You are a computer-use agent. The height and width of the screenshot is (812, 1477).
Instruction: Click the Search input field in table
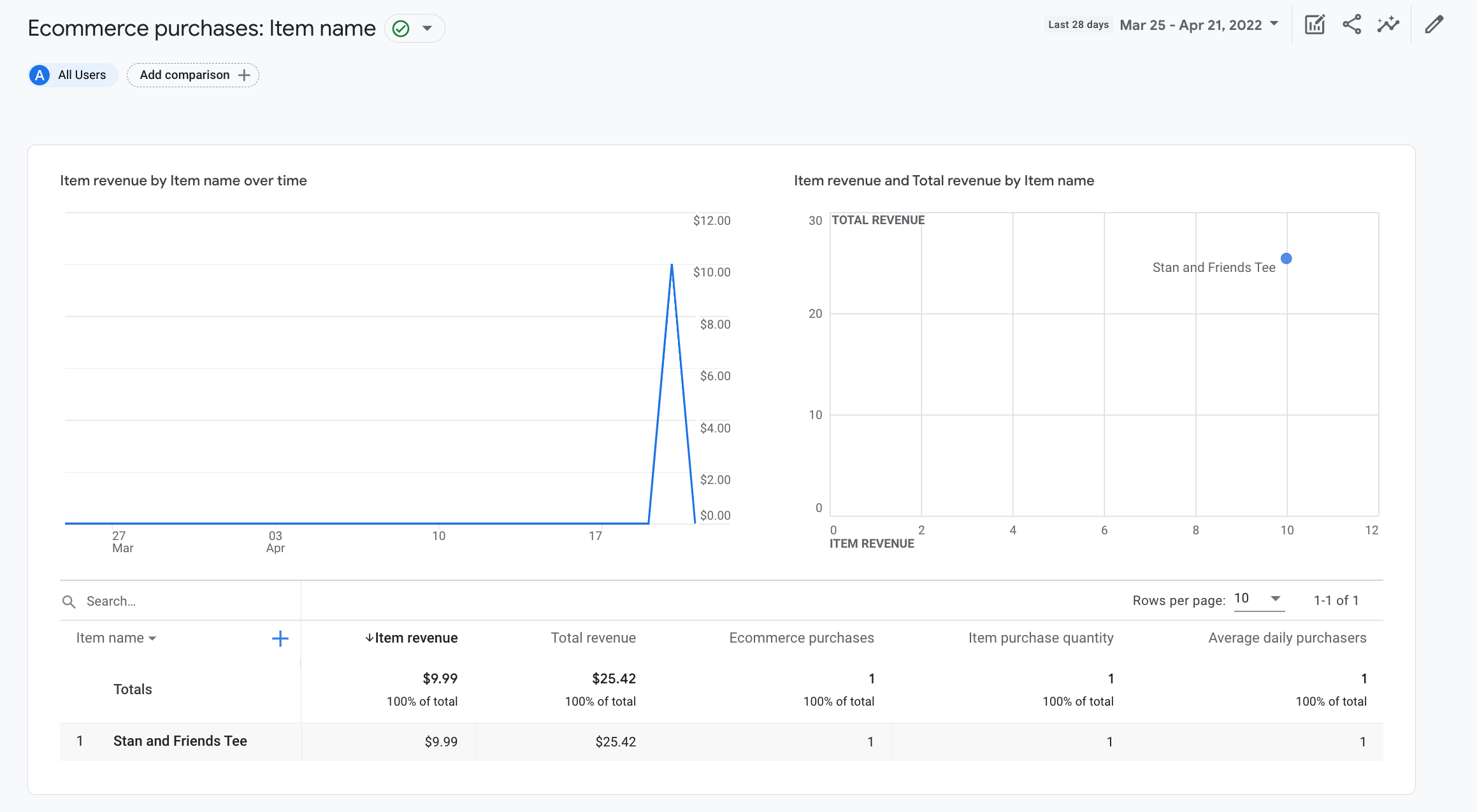(180, 601)
